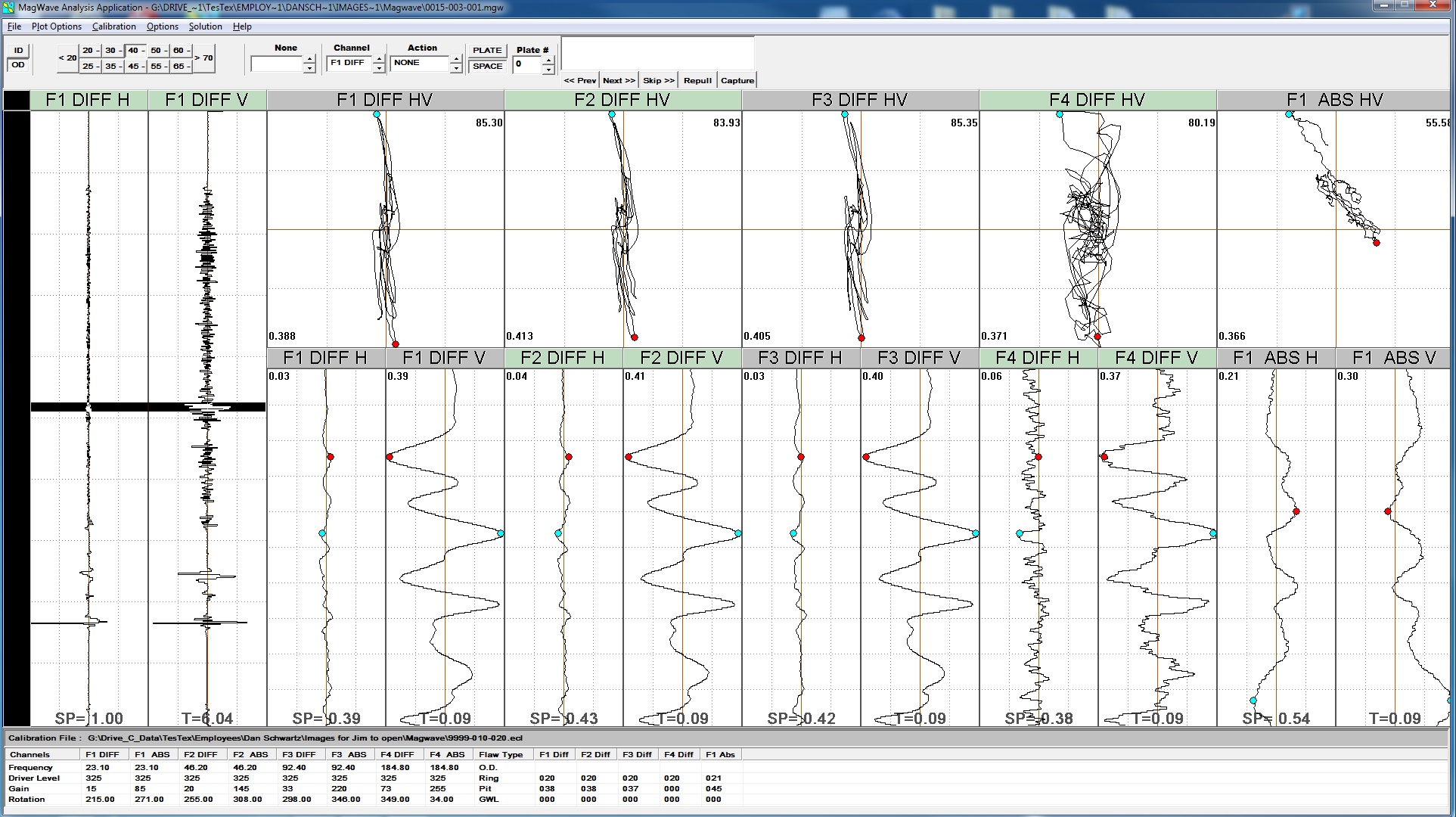Click the down arrow of None spinner

309,69
